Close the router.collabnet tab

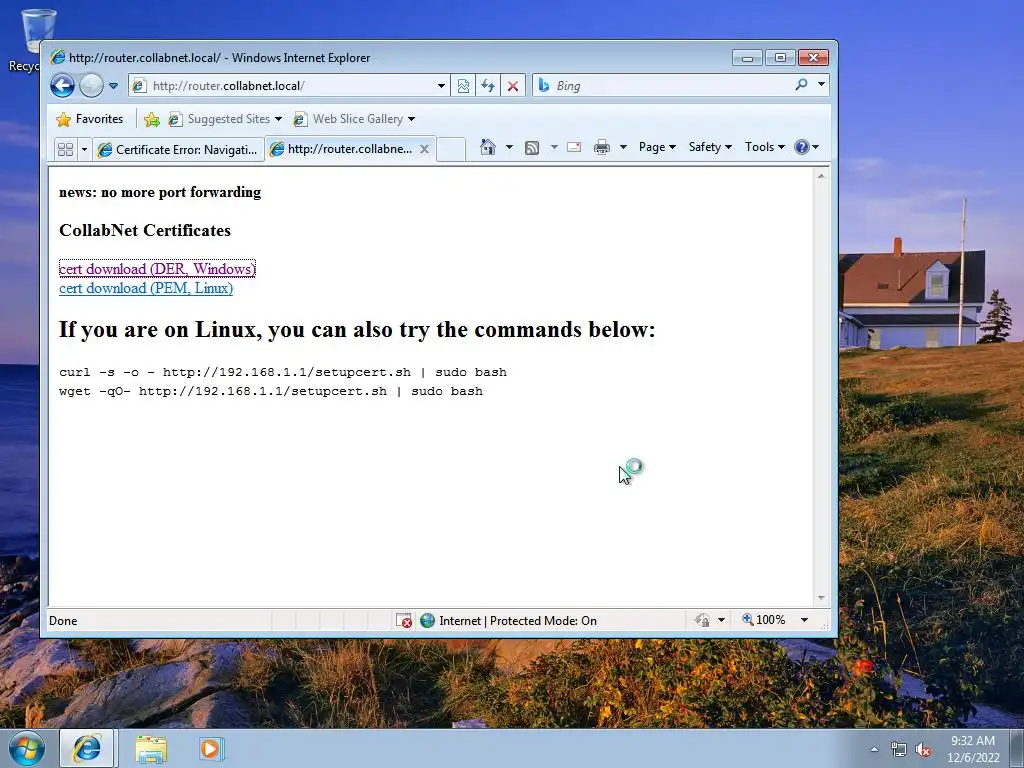(424, 149)
